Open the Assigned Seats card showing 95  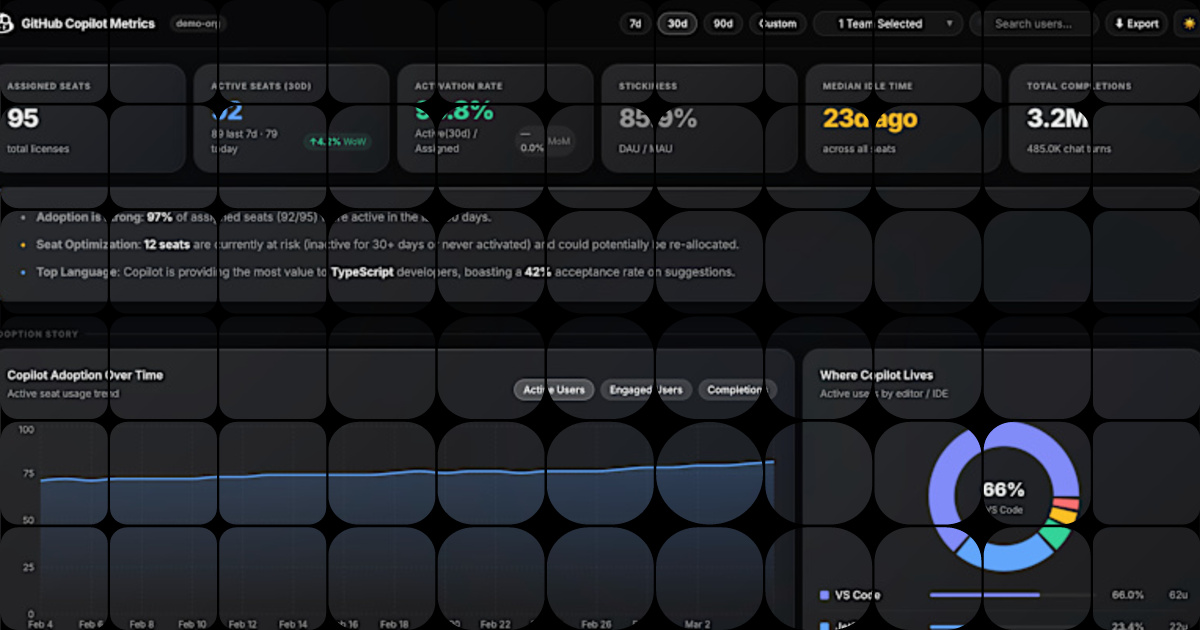tap(90, 119)
